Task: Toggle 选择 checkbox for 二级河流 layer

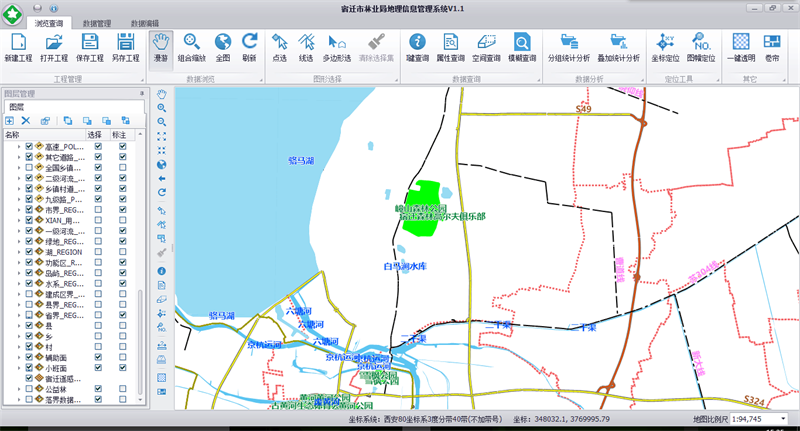Action: 98,178
